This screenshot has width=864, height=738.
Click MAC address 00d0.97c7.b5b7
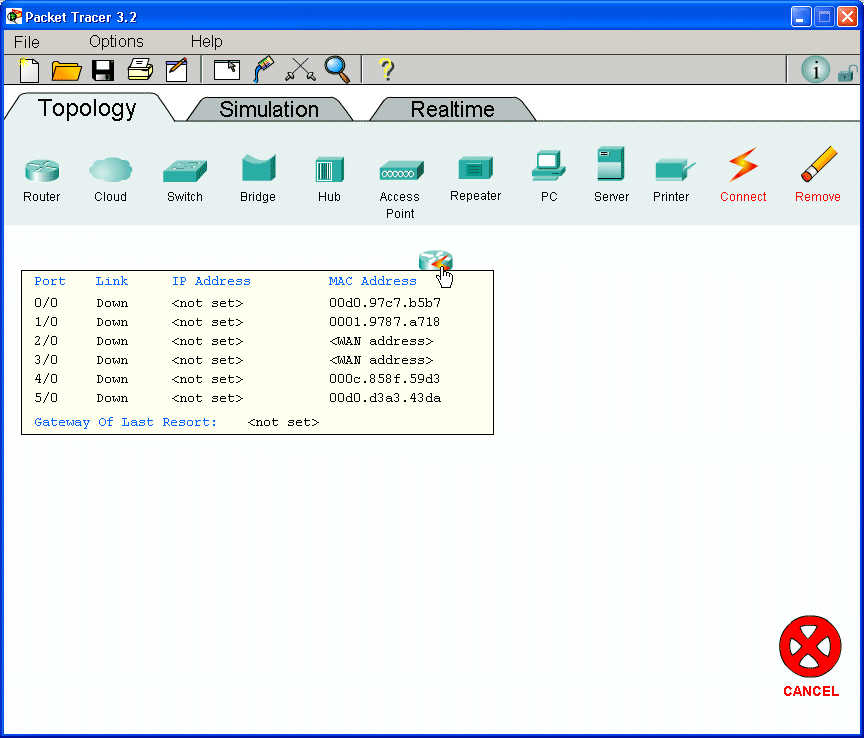tap(385, 303)
